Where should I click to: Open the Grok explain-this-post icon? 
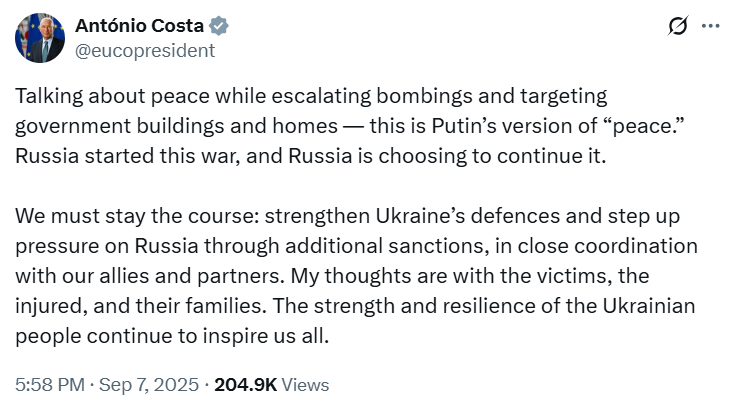click(677, 25)
